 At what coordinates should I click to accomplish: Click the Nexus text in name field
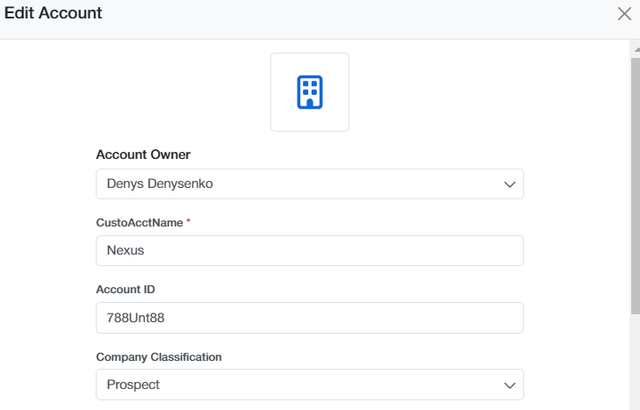click(x=125, y=250)
